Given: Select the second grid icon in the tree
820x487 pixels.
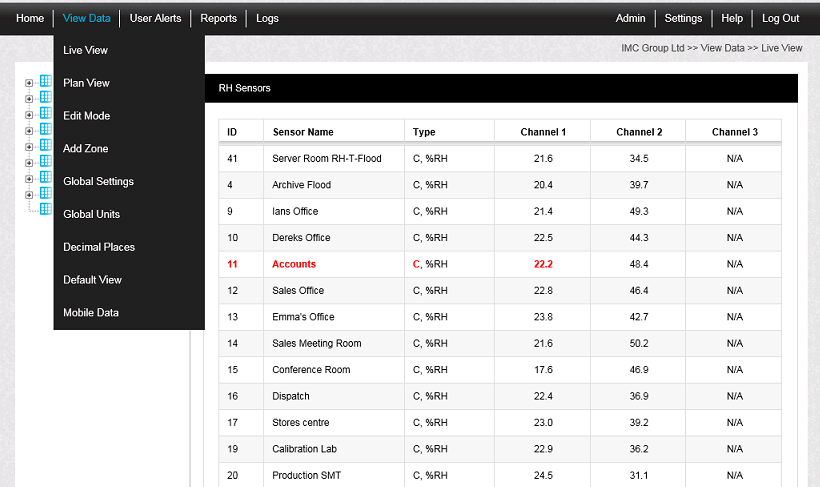Looking at the screenshot, I should tap(45, 98).
